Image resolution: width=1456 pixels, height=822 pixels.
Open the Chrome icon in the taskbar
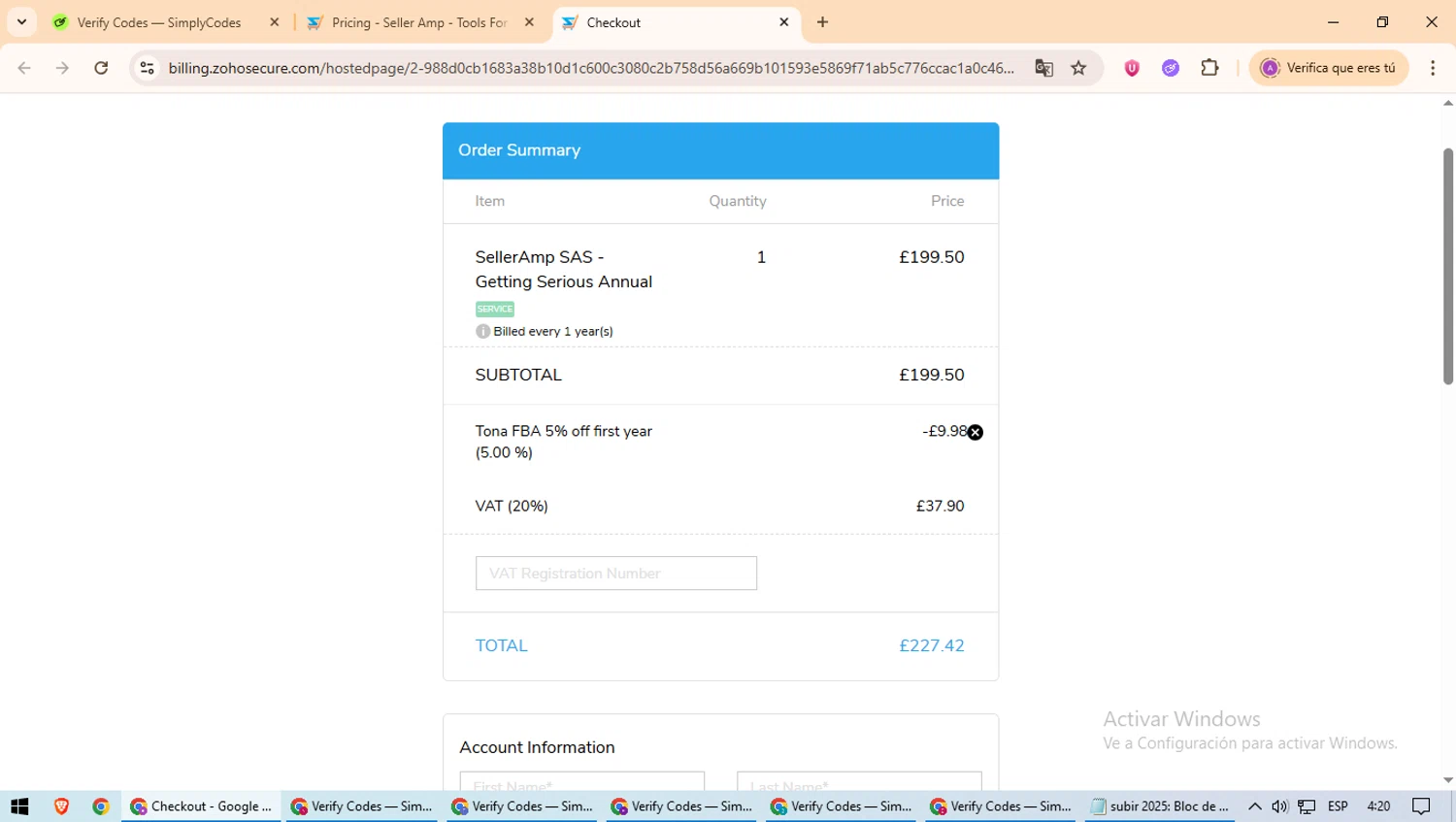point(101,806)
